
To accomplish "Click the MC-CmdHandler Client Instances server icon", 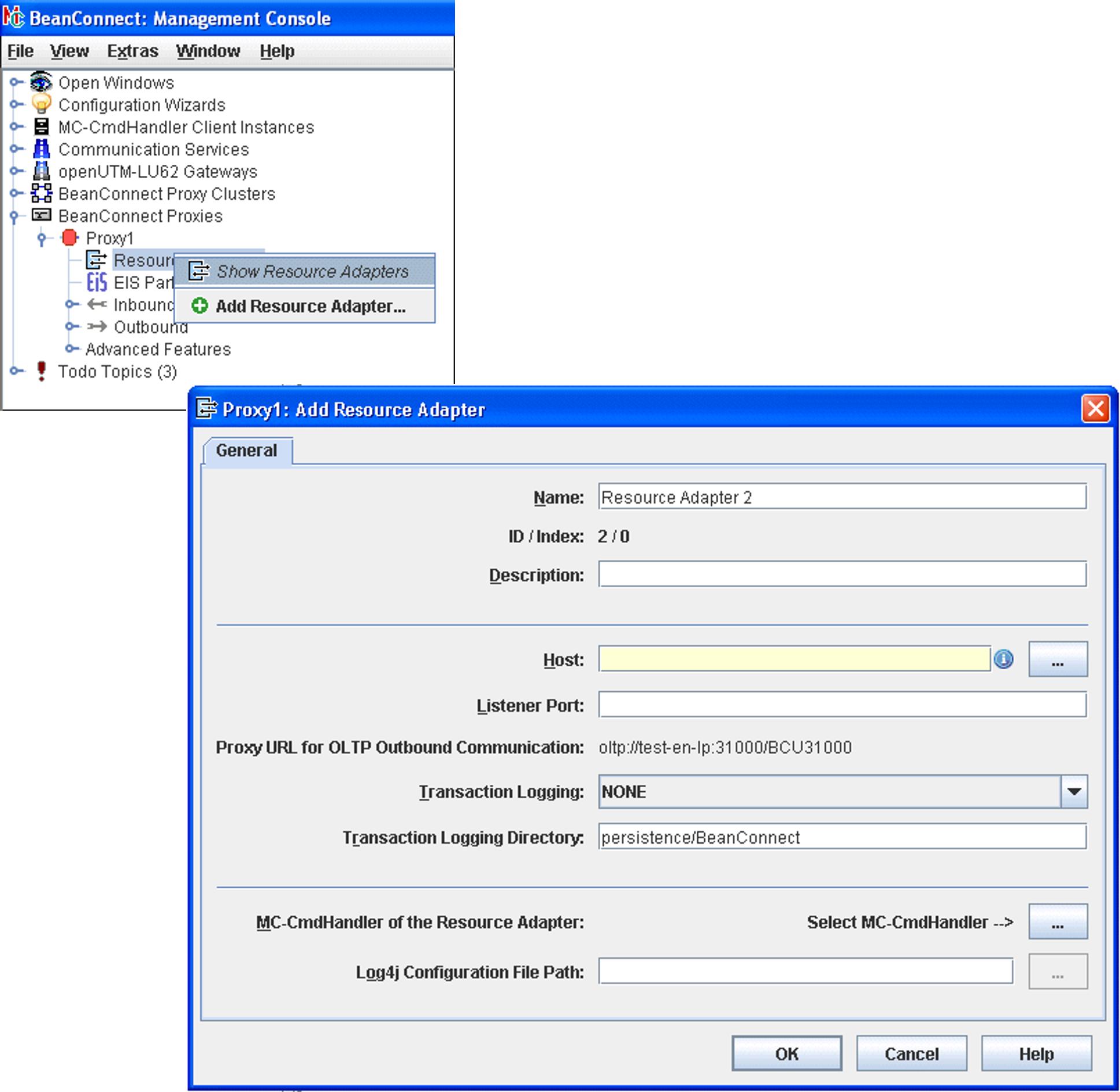I will 41,127.
